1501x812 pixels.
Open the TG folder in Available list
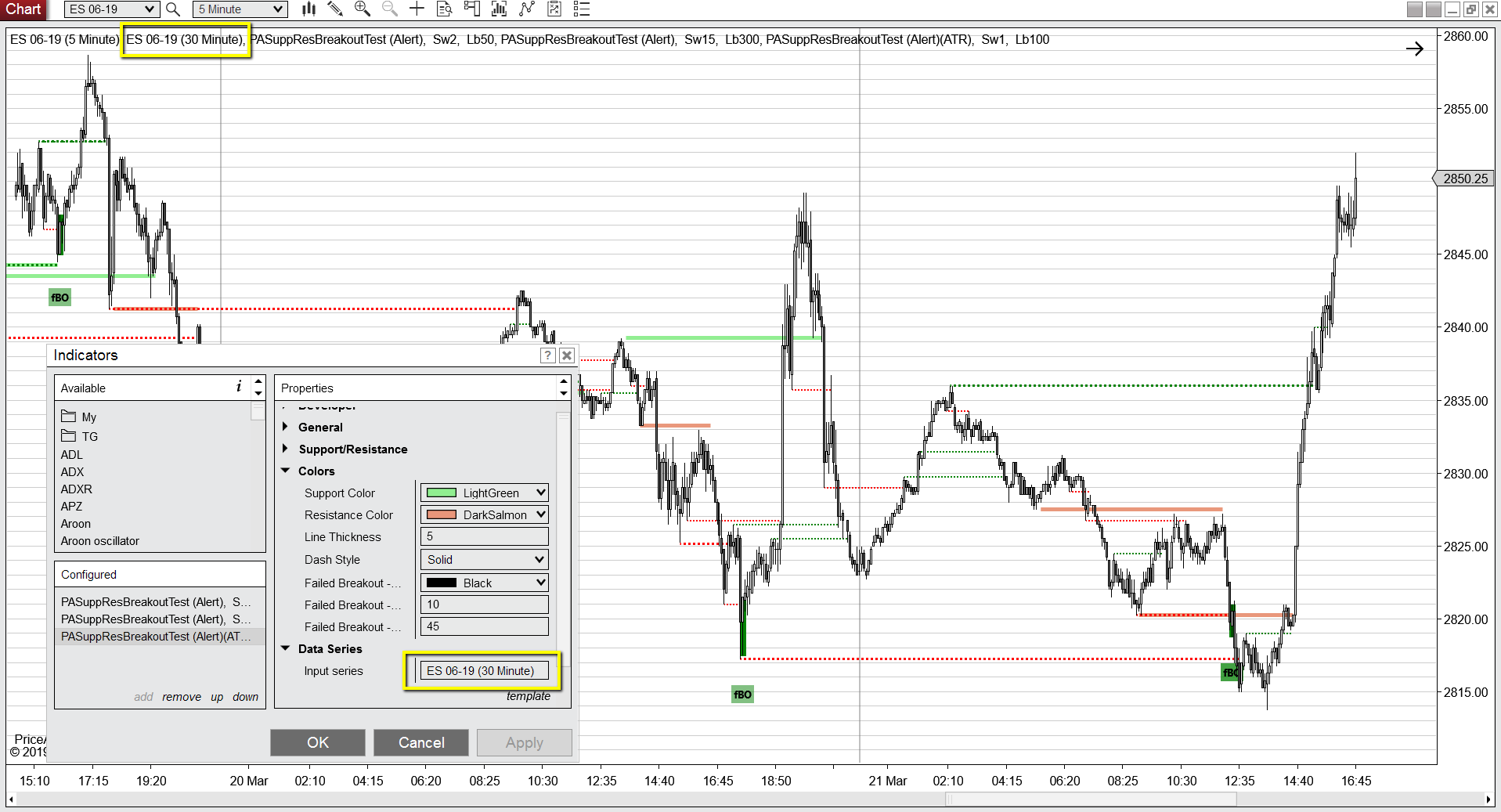(79, 436)
